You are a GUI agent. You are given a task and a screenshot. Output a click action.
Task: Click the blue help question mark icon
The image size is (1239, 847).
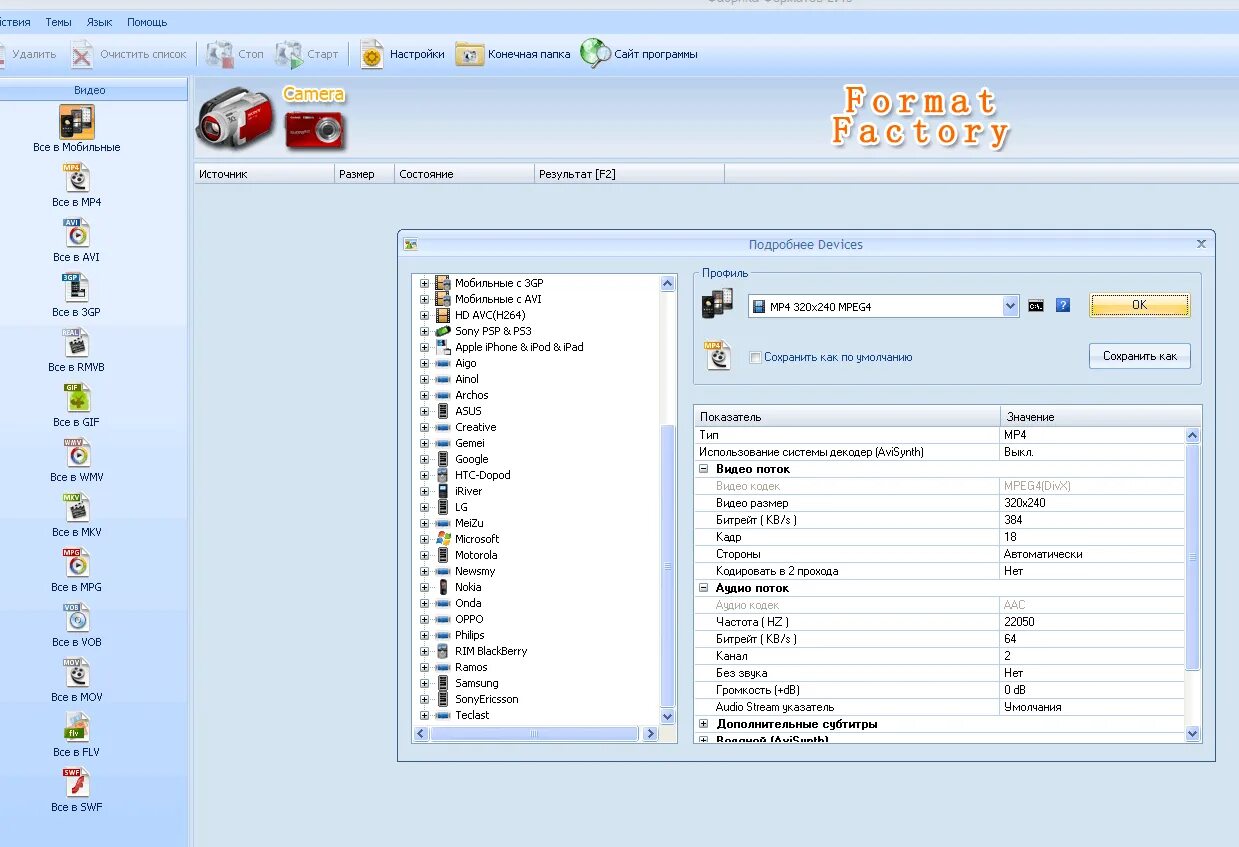(x=1063, y=305)
